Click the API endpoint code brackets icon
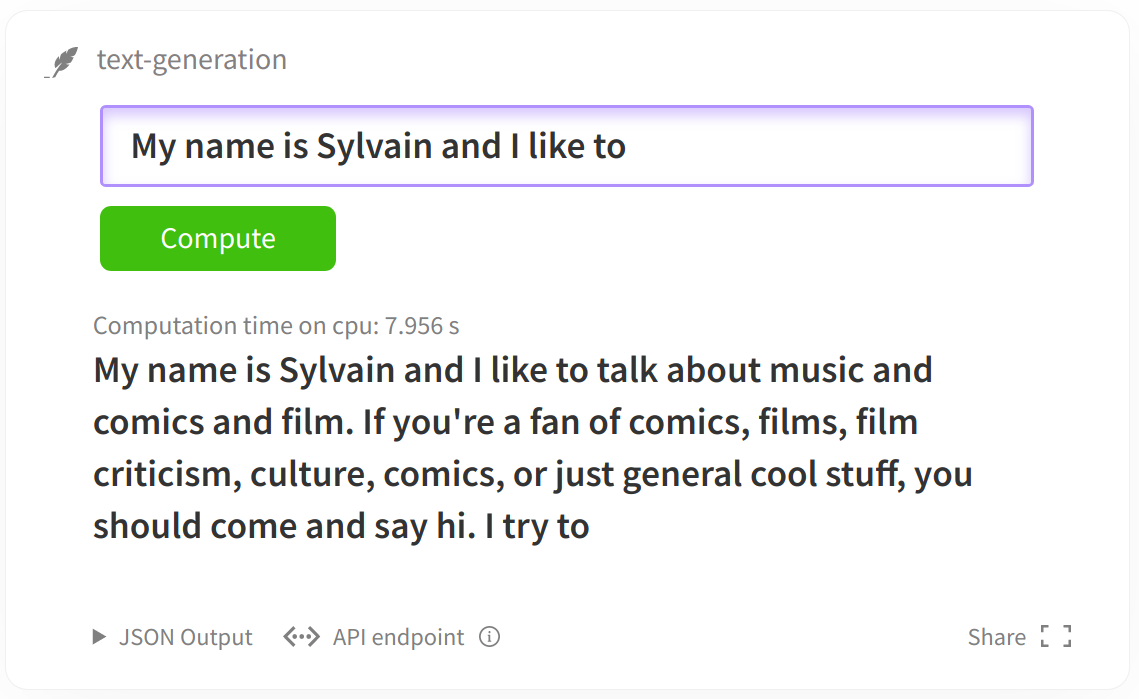The image size is (1139, 699). tap(301, 637)
